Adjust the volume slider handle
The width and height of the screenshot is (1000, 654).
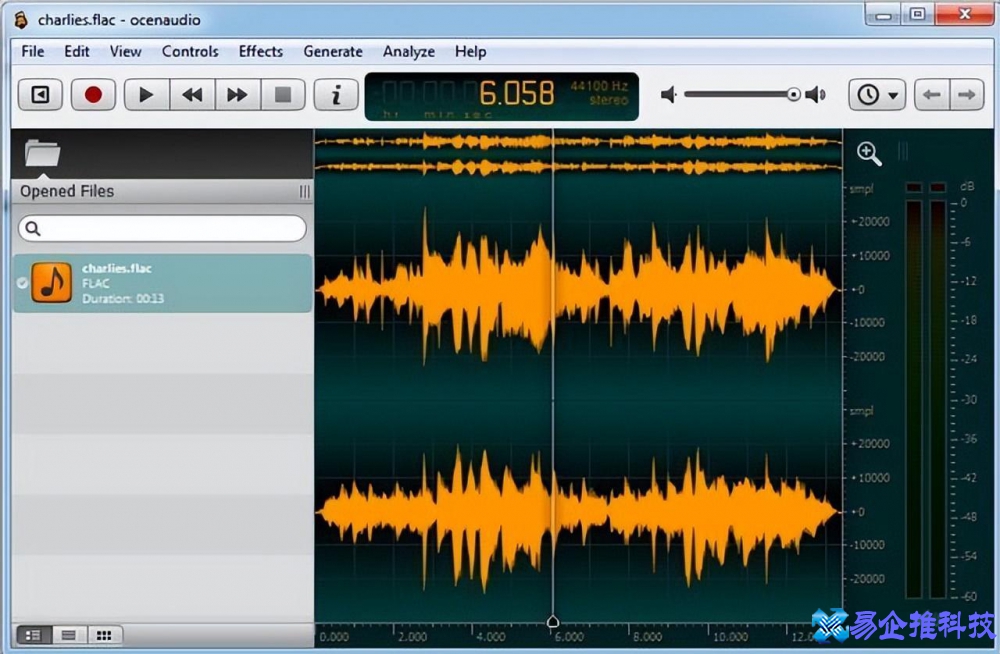[793, 95]
